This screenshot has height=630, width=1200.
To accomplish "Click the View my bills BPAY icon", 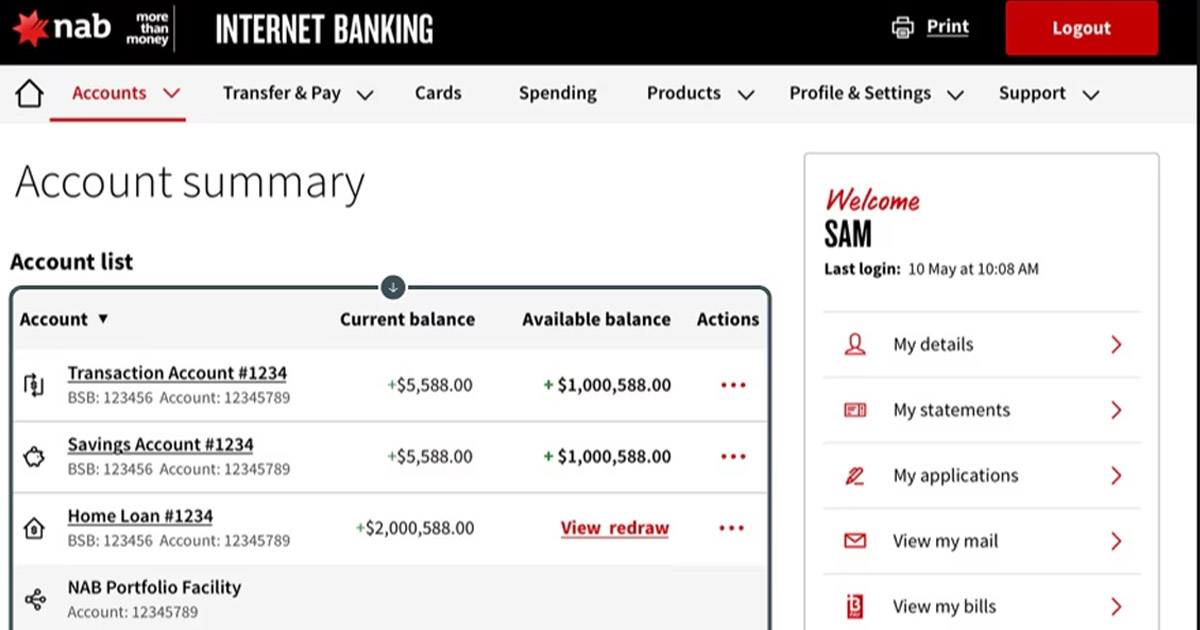I will [856, 605].
